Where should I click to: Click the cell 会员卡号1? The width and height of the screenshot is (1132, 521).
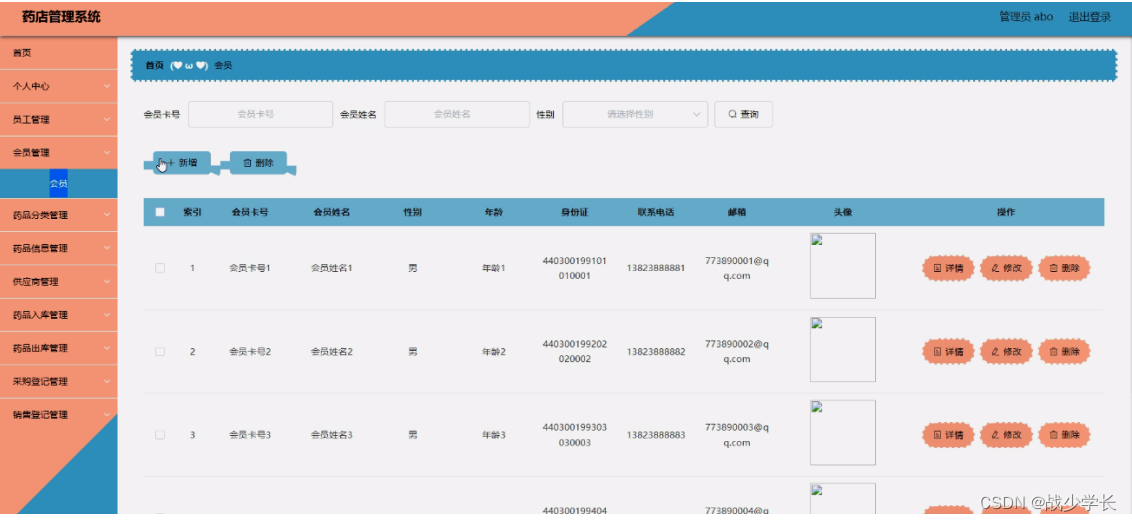coord(250,268)
